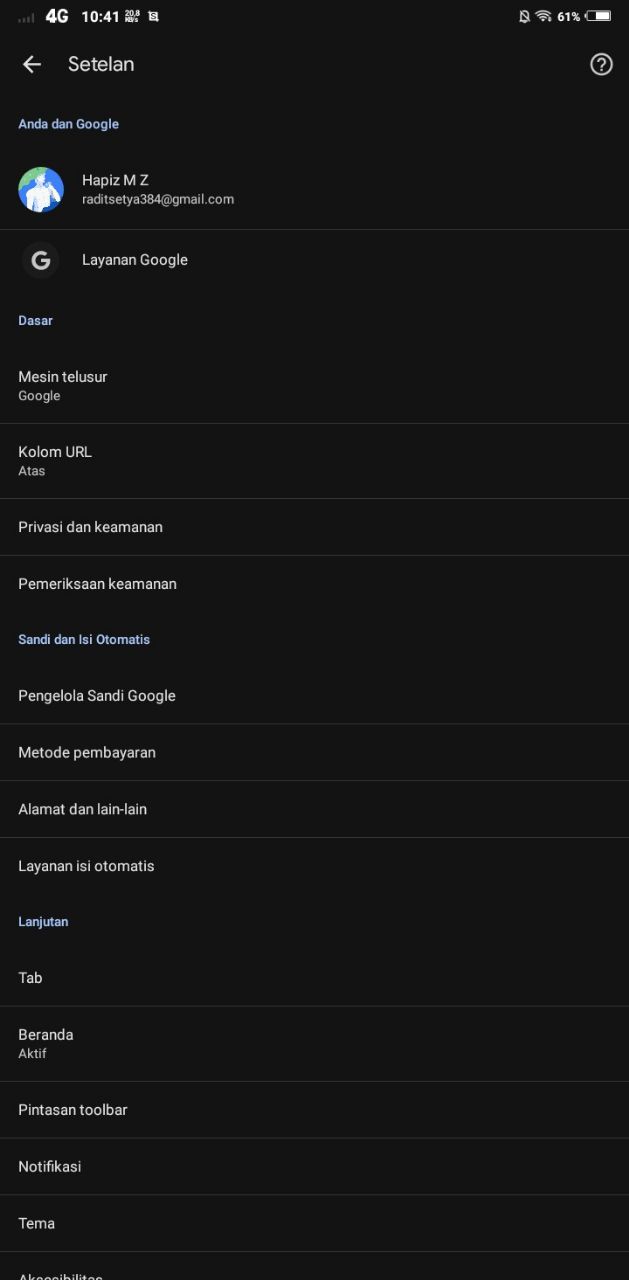Open the Tab settings entry
Screen dimensions: 629x1280
coord(314,978)
